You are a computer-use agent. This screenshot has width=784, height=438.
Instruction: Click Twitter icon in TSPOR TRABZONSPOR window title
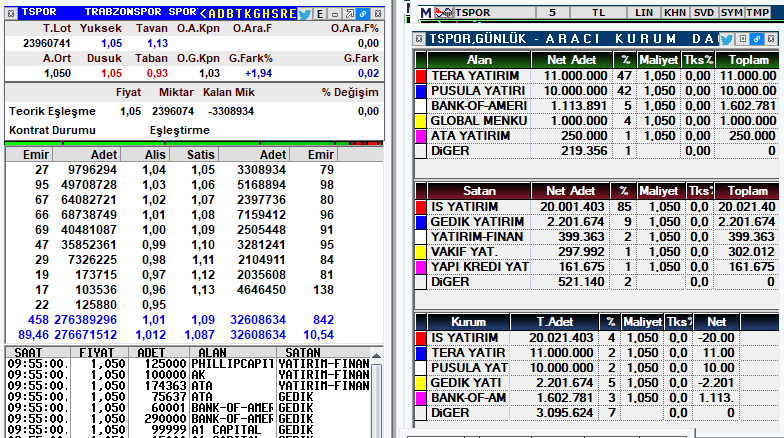click(304, 14)
